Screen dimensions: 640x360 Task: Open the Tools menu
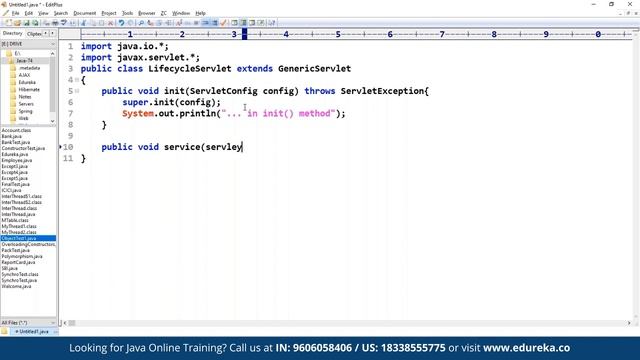click(x=127, y=13)
